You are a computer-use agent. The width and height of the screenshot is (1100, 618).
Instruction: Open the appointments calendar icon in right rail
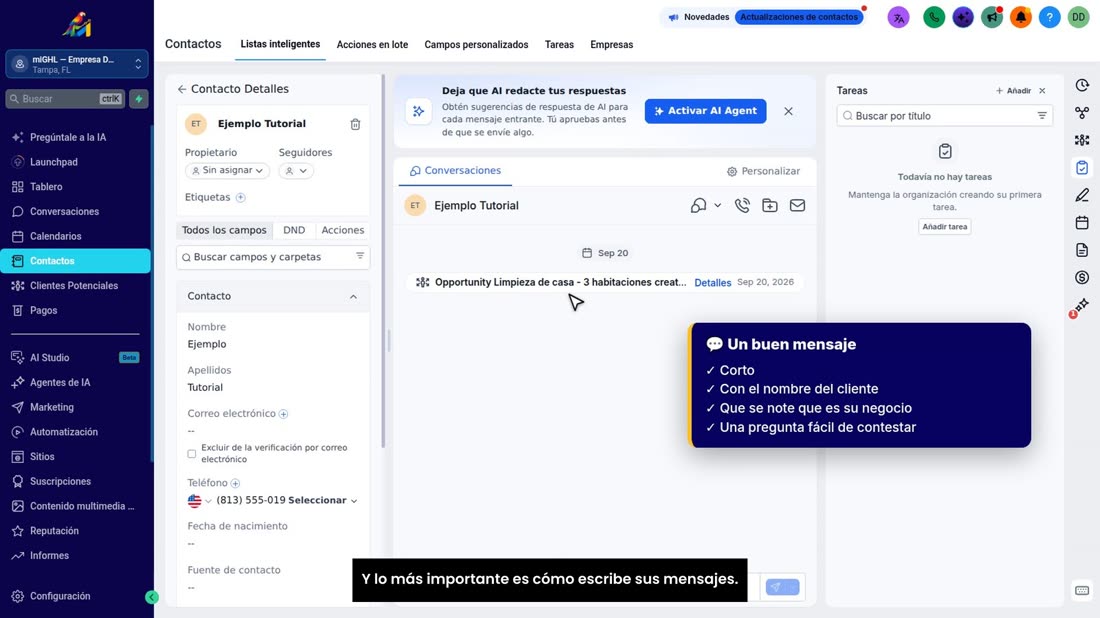pyautogui.click(x=1082, y=223)
